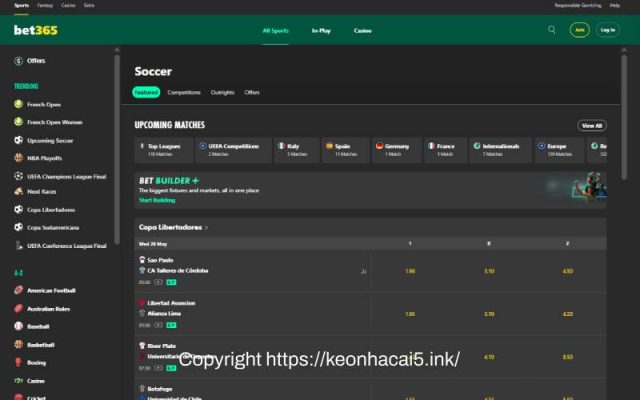Choose Boxing glove icon in A-Z
This screenshot has width=640, height=400.
pyautogui.click(x=18, y=362)
